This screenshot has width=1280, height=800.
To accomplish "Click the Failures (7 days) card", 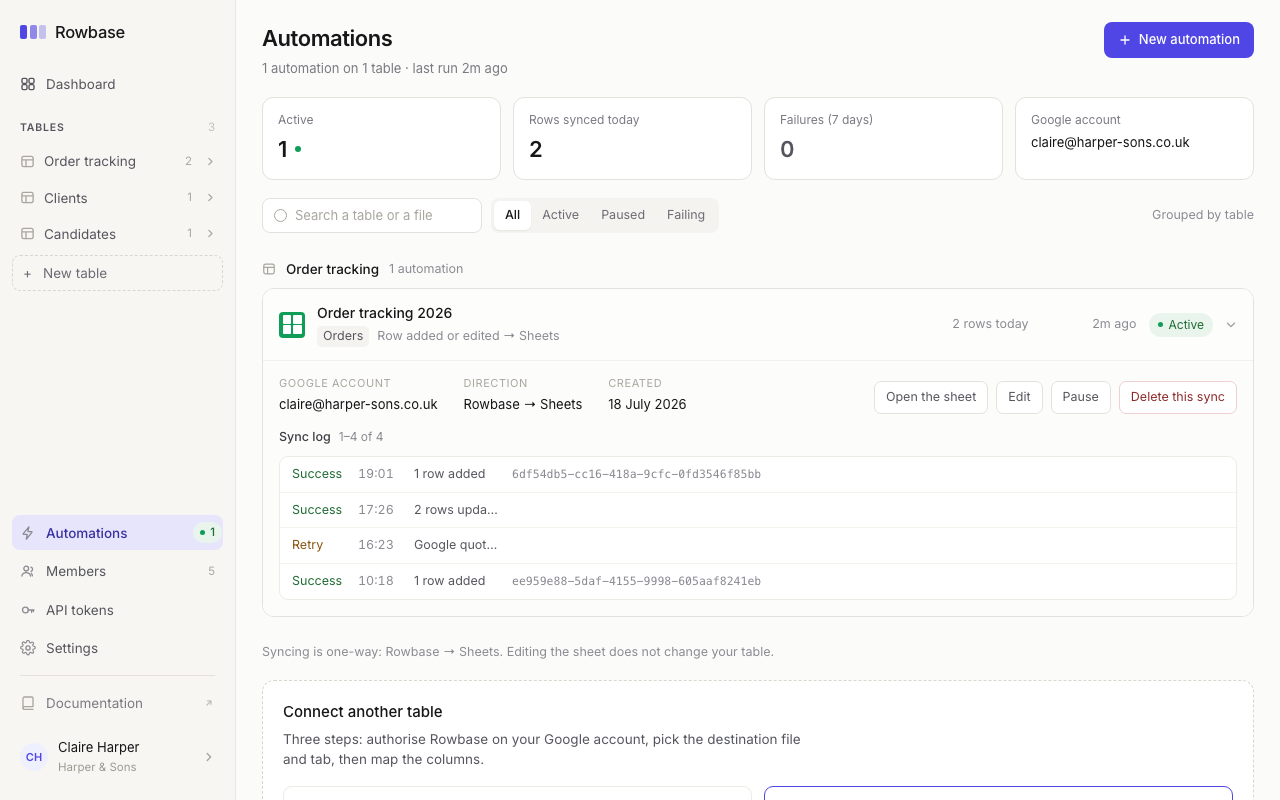I will click(x=883, y=138).
